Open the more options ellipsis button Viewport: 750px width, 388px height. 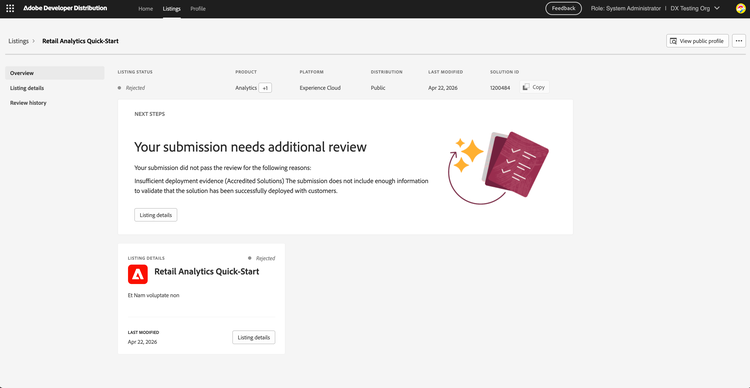739,41
